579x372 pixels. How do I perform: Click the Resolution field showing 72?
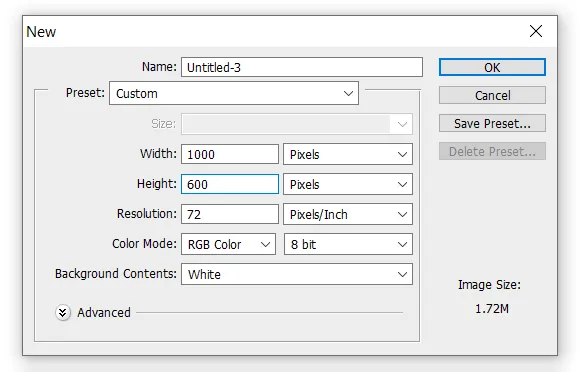tap(230, 214)
